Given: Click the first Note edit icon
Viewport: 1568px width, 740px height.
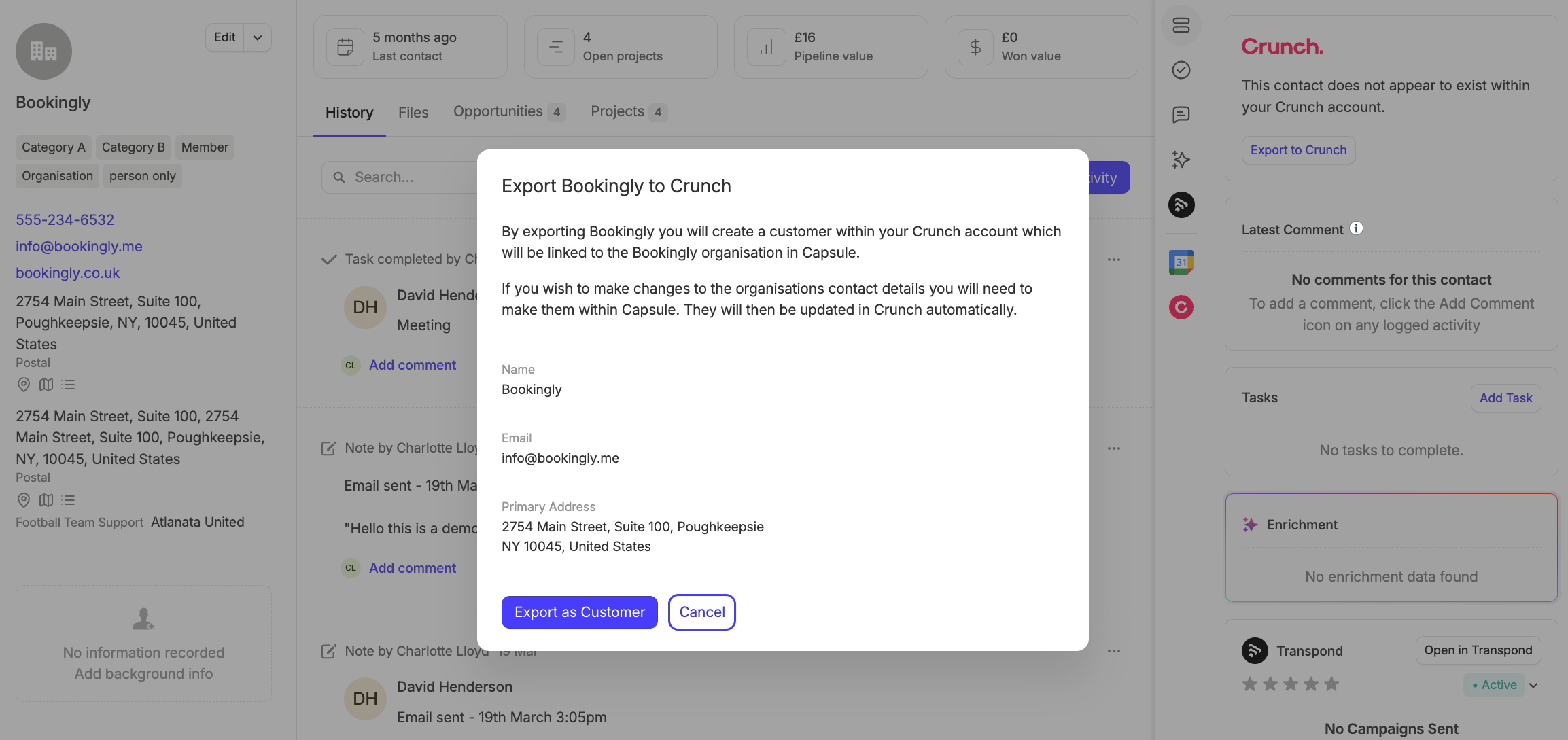Looking at the screenshot, I should click(x=328, y=448).
